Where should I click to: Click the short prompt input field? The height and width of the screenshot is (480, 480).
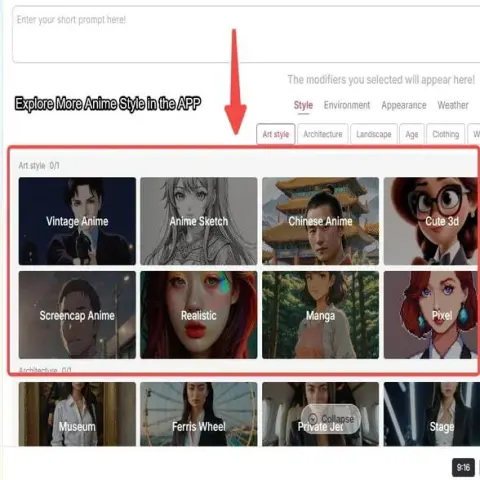click(246, 34)
